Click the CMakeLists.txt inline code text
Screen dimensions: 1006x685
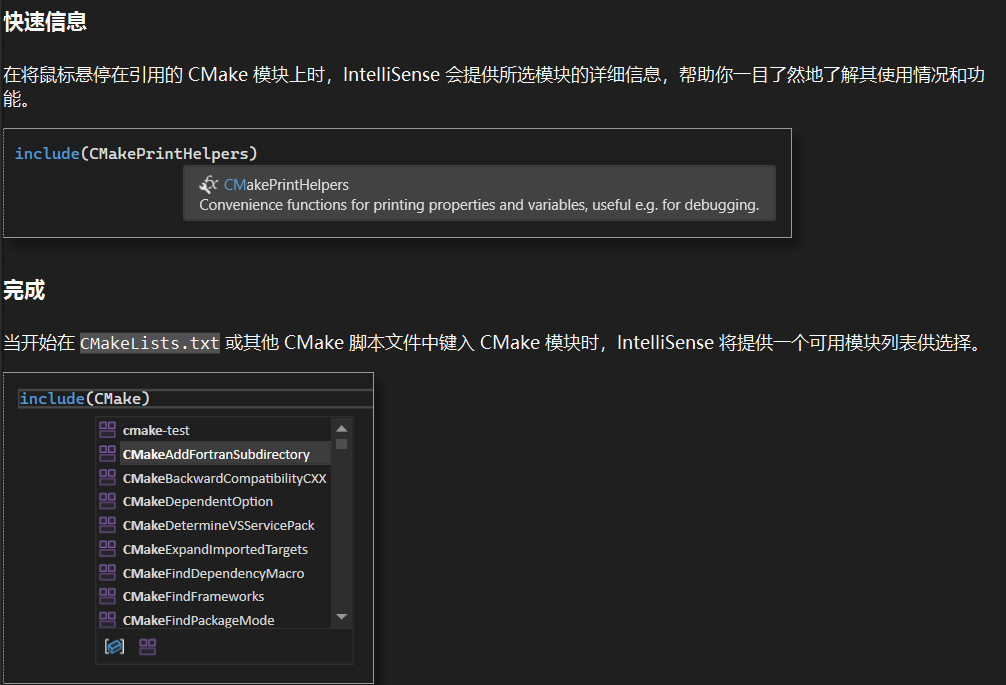[x=149, y=343]
